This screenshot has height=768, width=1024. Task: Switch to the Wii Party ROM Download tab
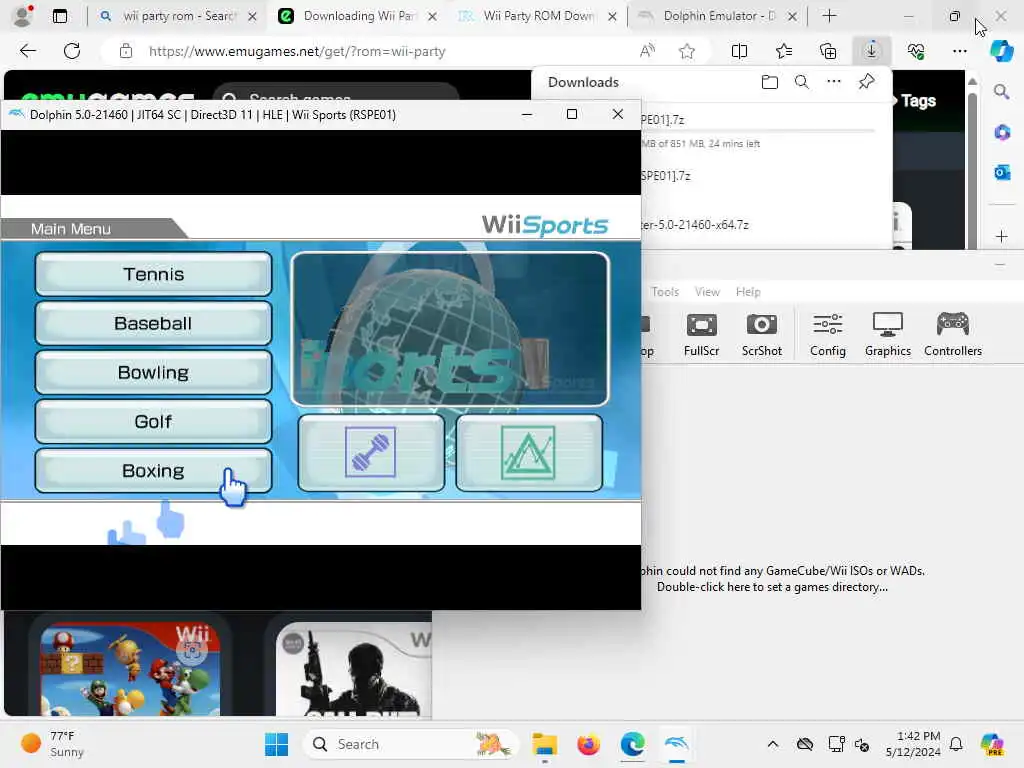[537, 16]
